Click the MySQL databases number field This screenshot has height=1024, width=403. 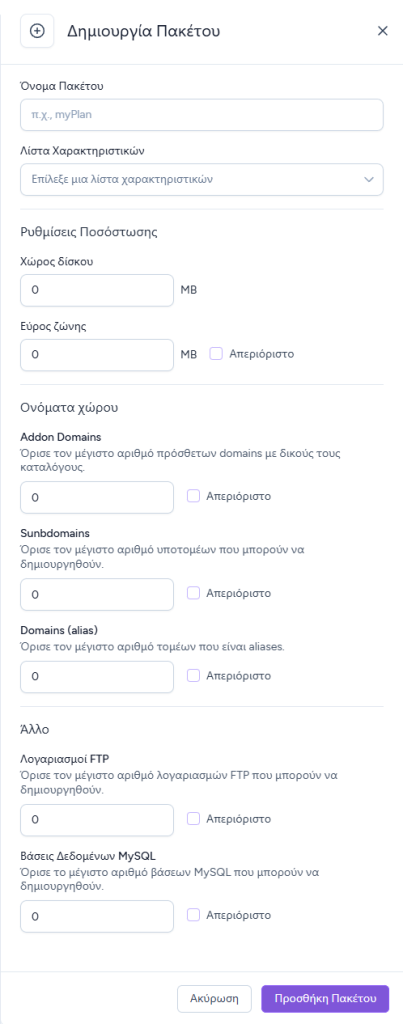[x=97, y=917]
